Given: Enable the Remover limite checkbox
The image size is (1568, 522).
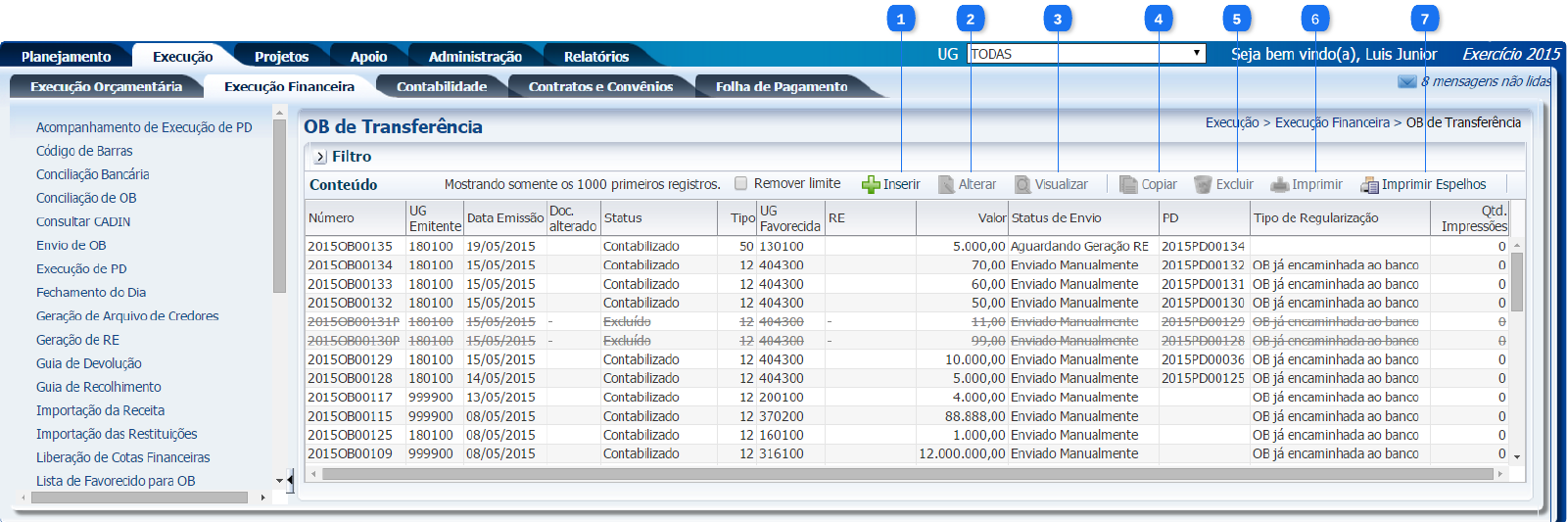Looking at the screenshot, I should coord(741,183).
